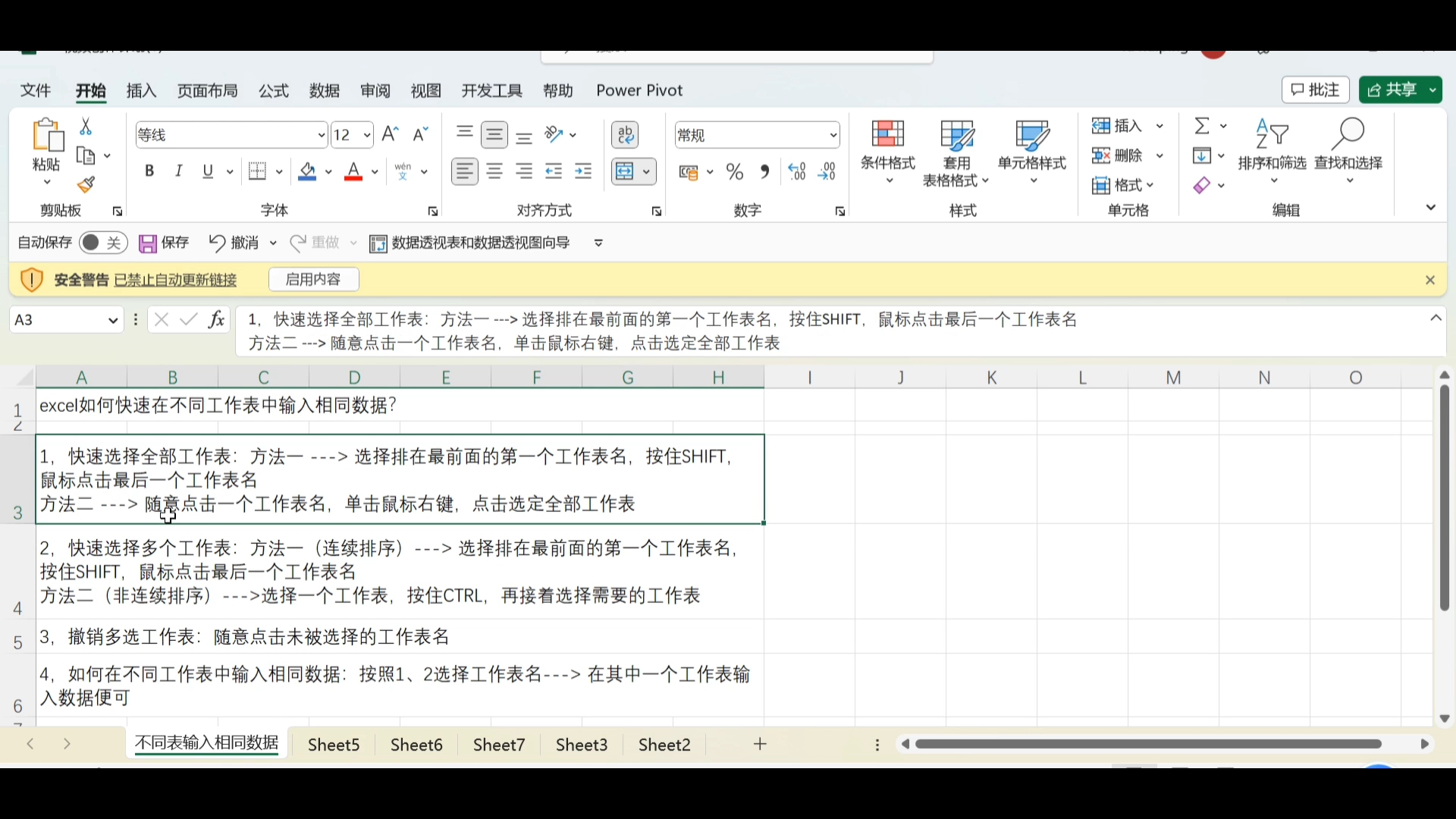Click the Enable Content button
Viewport: 1456px width, 819px height.
(314, 280)
